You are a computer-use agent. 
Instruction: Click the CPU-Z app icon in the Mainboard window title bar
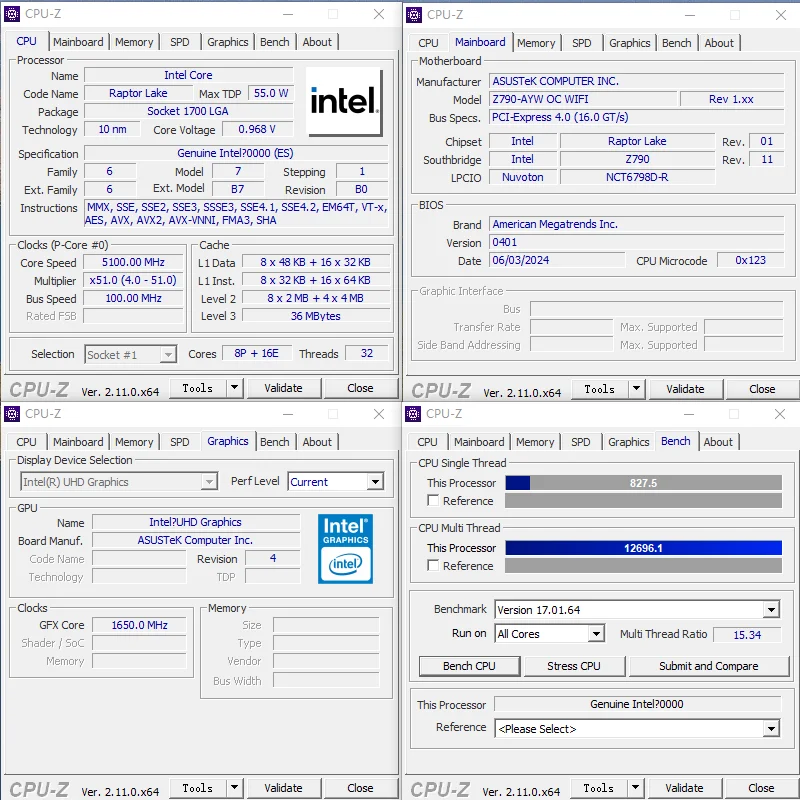[414, 15]
